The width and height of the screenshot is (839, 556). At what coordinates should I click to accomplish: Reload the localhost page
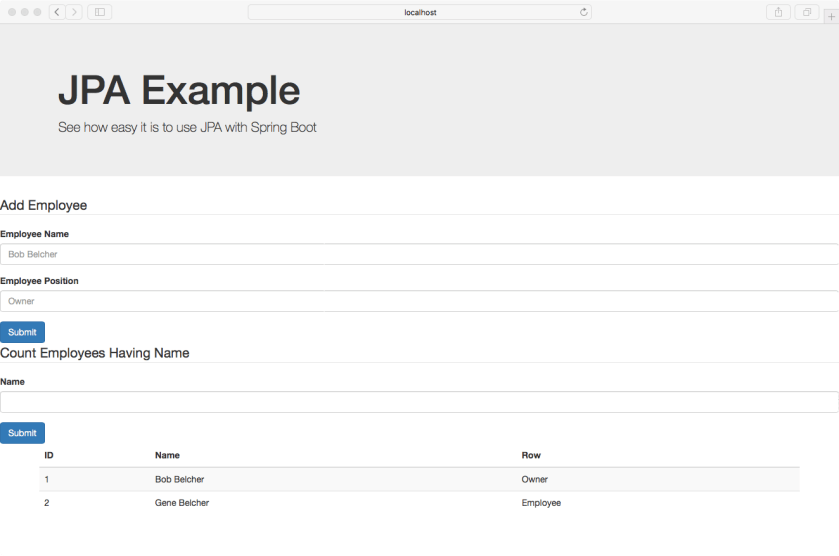[583, 12]
